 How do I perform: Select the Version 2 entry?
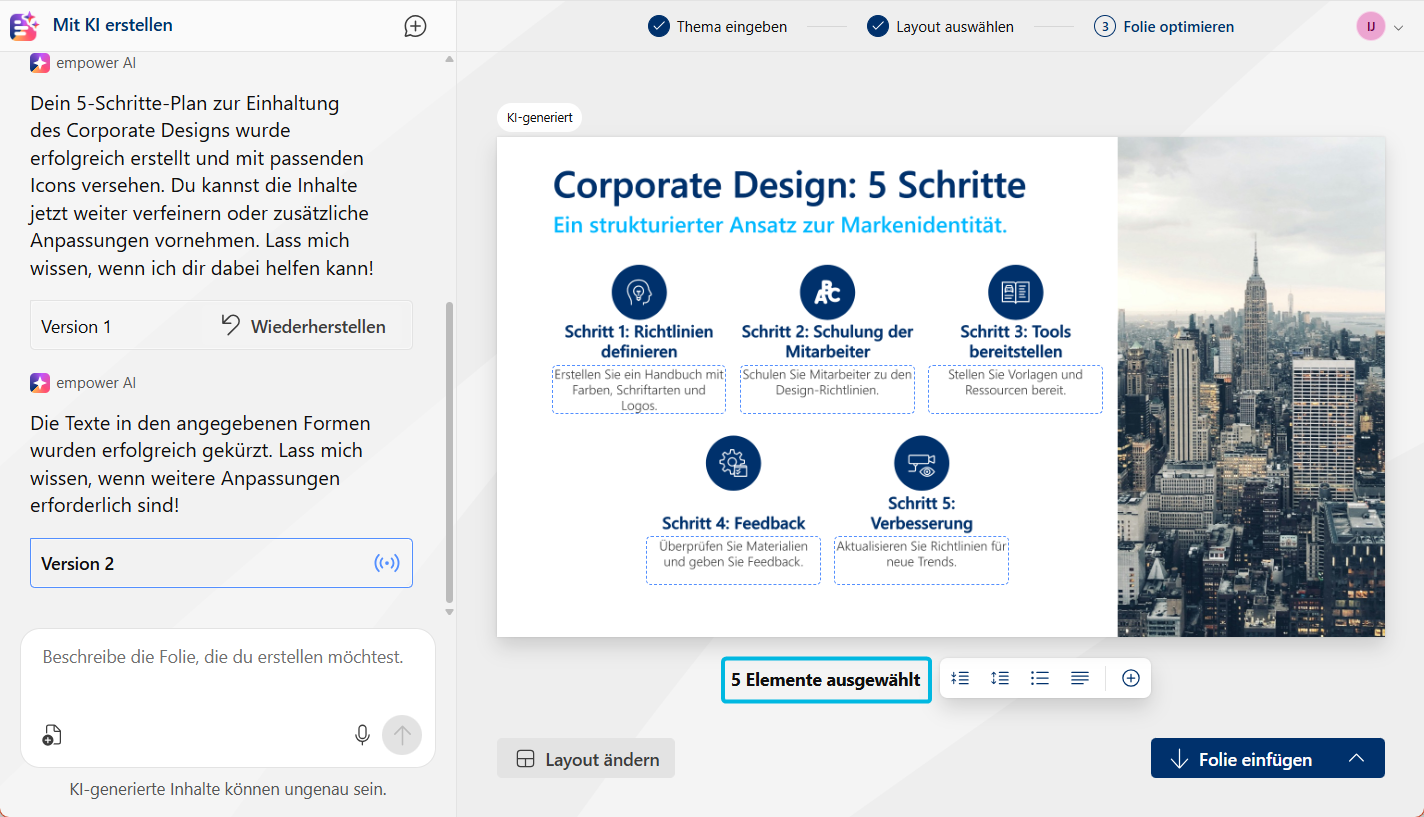(221, 563)
